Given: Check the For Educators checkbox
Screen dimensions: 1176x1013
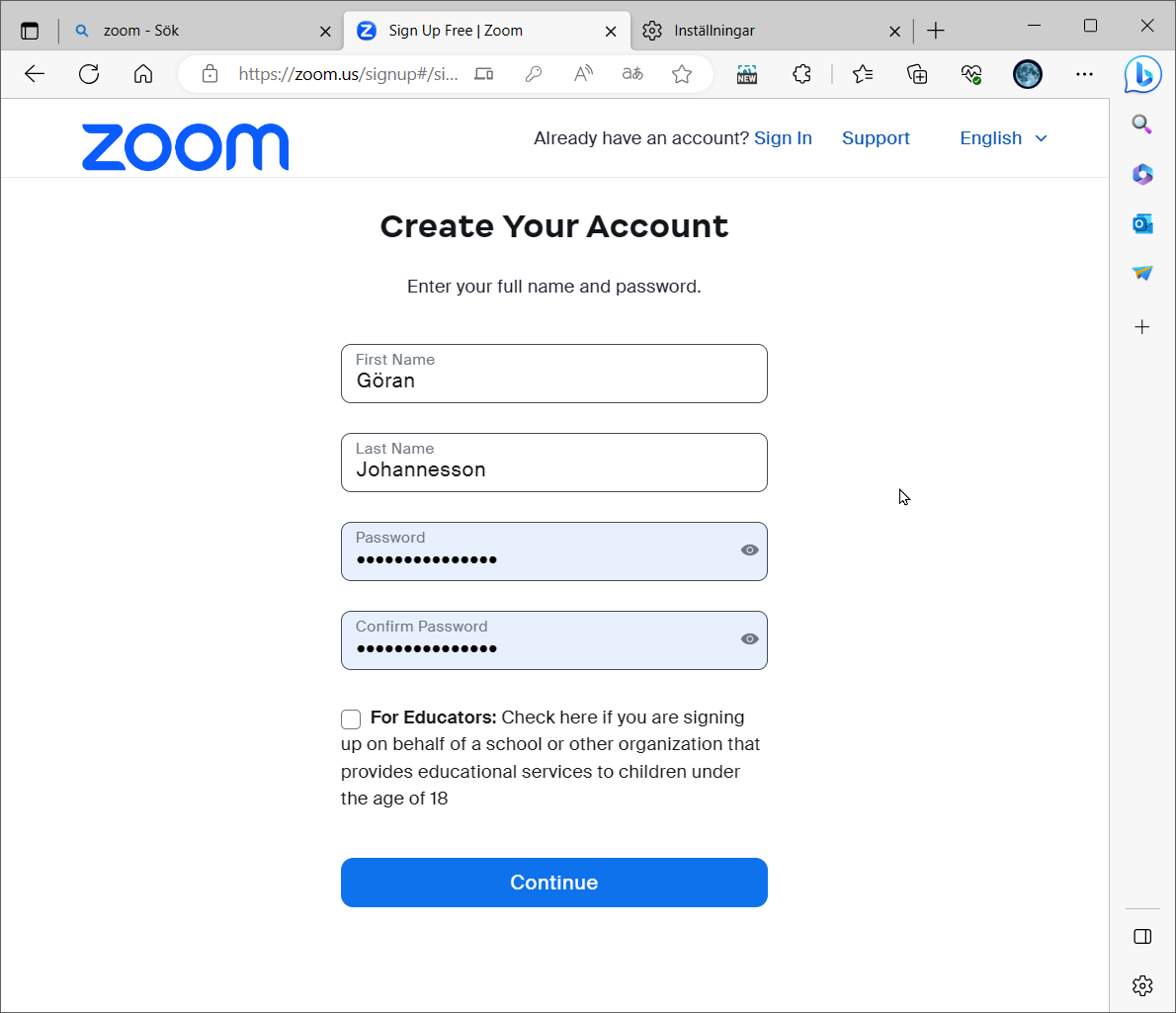Looking at the screenshot, I should click(x=351, y=718).
